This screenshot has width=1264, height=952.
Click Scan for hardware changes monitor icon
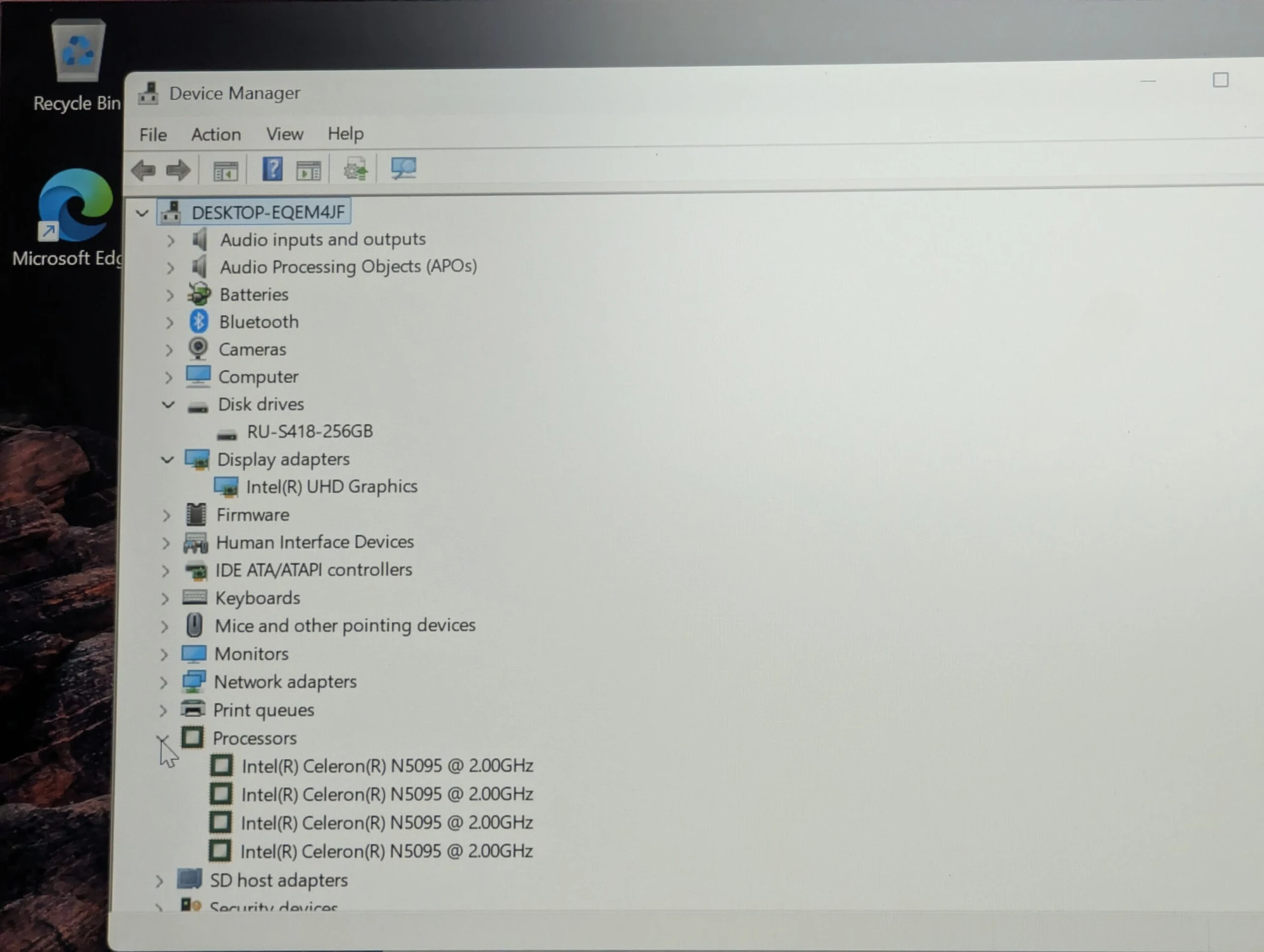[403, 168]
